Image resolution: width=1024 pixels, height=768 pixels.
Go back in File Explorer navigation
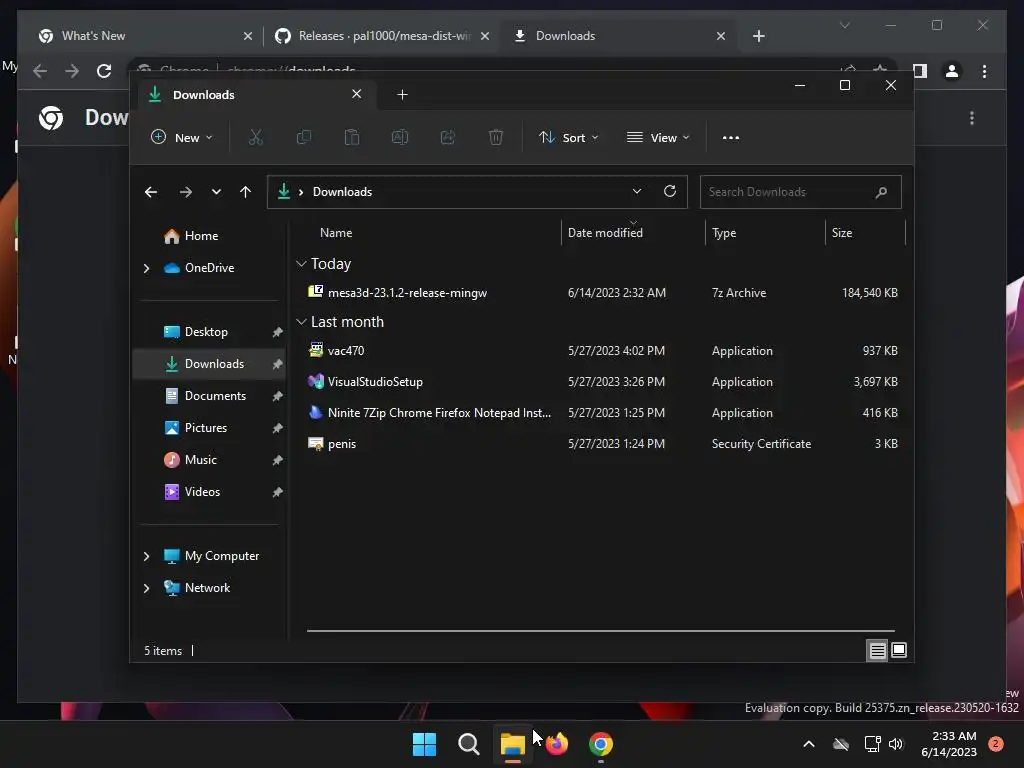[x=151, y=192]
